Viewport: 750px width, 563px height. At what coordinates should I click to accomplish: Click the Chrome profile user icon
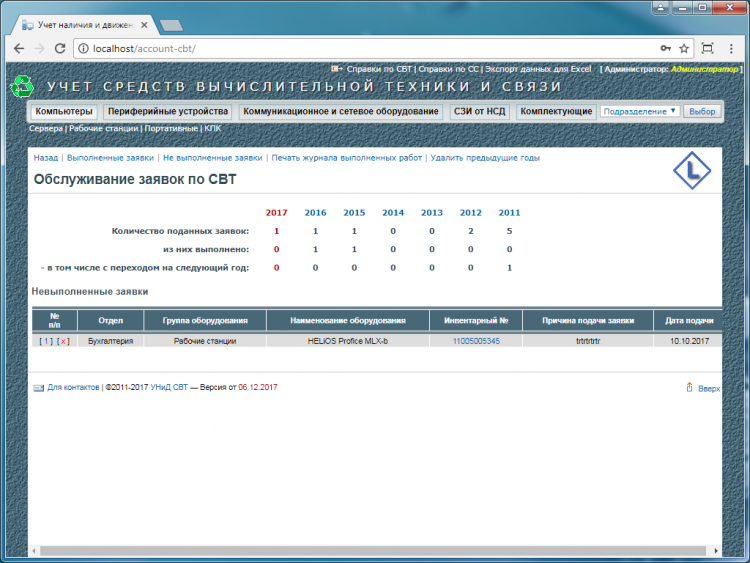[661, 7]
